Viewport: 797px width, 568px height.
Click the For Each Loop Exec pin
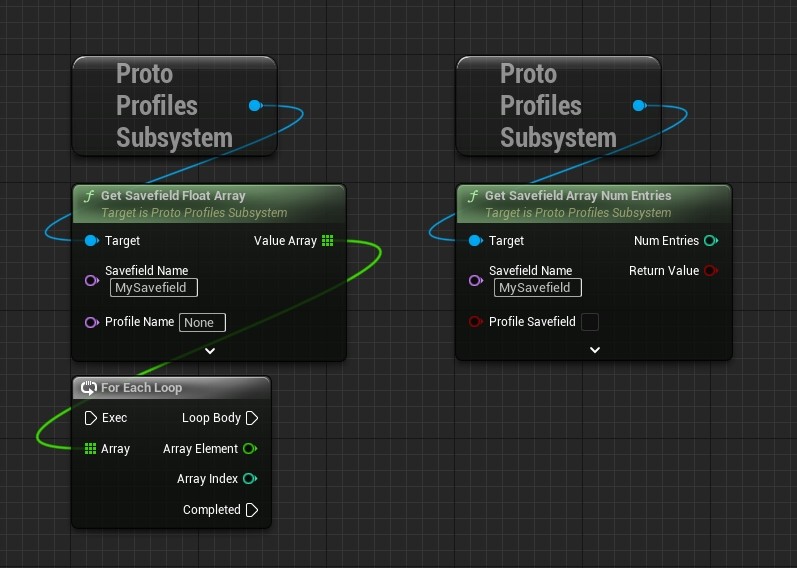[x=91, y=418]
